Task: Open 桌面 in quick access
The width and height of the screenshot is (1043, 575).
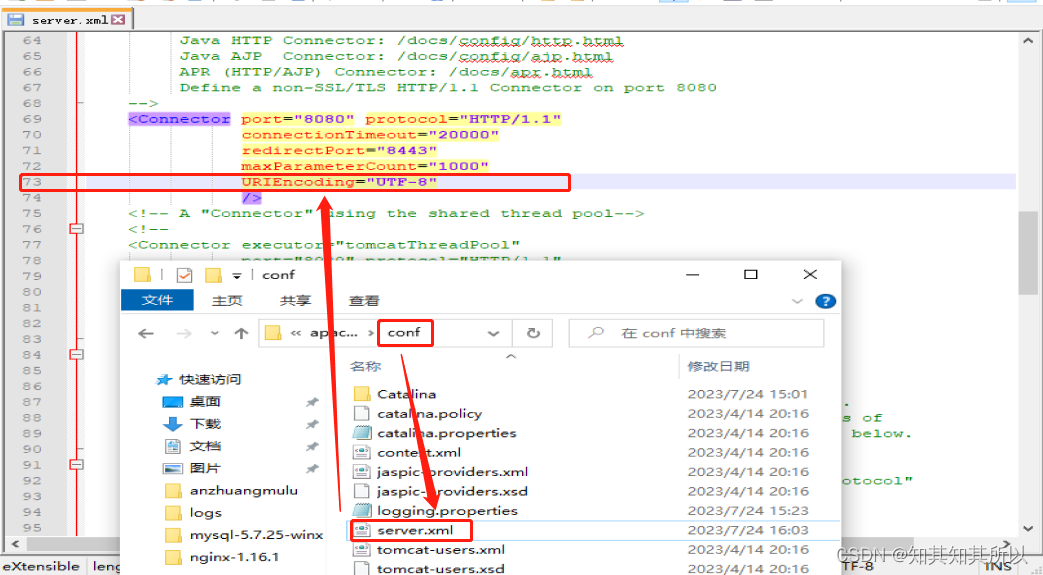Action: 205,401
